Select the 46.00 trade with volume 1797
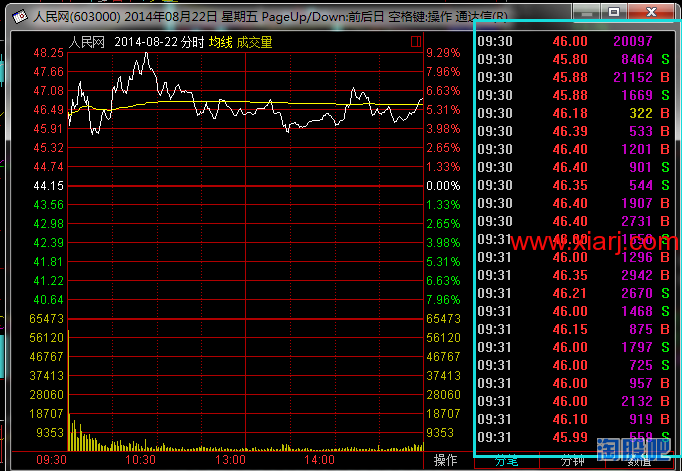 click(x=574, y=347)
